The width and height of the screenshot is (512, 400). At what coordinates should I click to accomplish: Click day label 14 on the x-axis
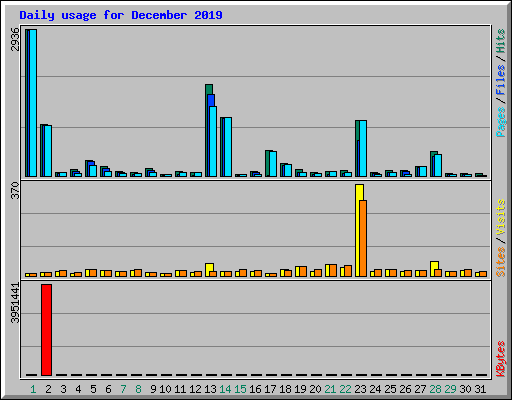click(x=225, y=389)
